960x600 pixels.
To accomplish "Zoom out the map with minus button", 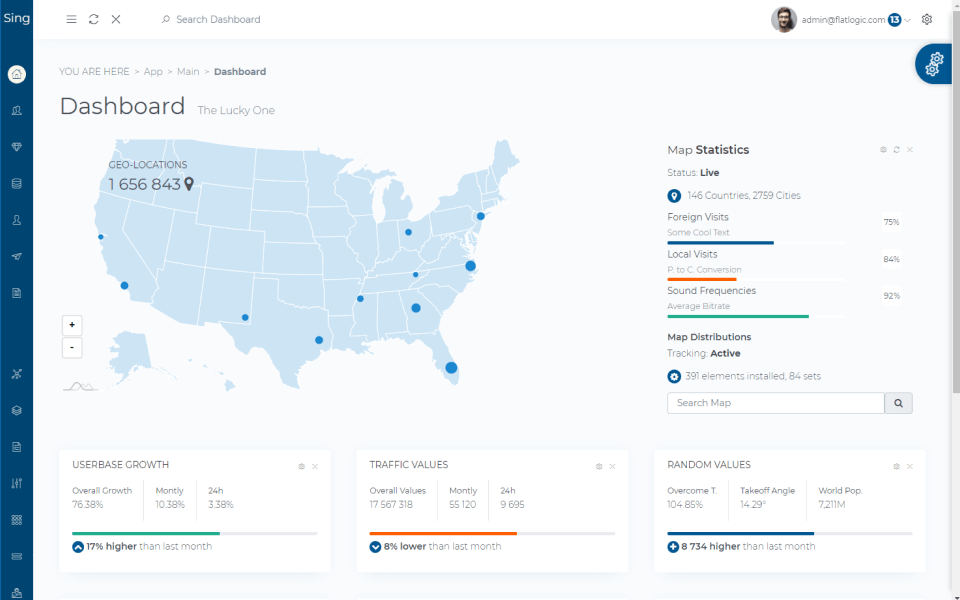I will click(x=71, y=348).
